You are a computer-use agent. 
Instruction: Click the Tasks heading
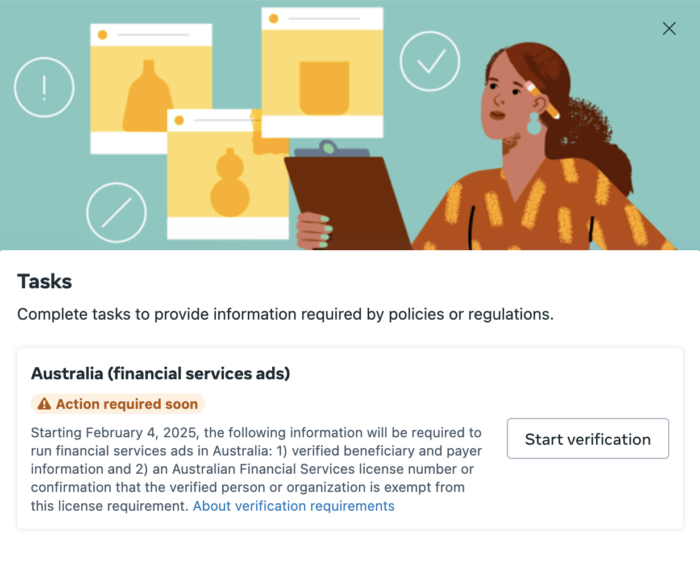(45, 282)
